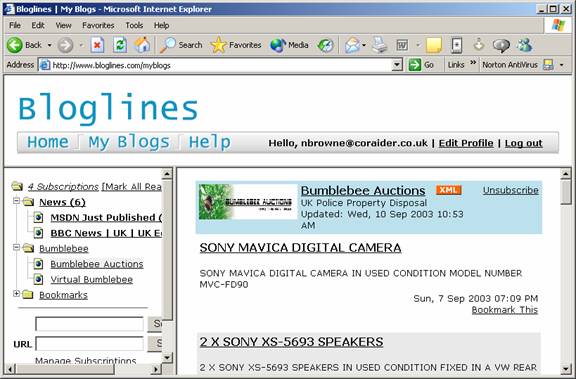576x379 pixels.
Task: Refresh the page with the green arrows icon
Action: click(x=120, y=45)
